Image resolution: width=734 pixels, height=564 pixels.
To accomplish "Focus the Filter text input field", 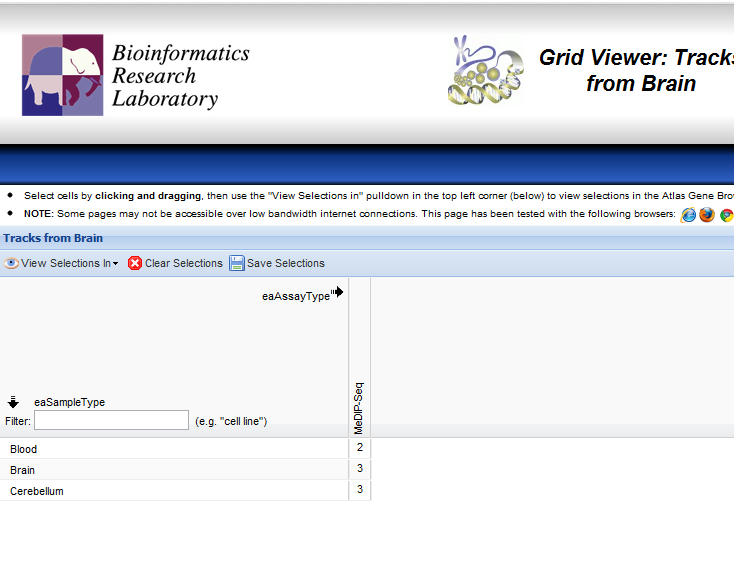I will (111, 420).
